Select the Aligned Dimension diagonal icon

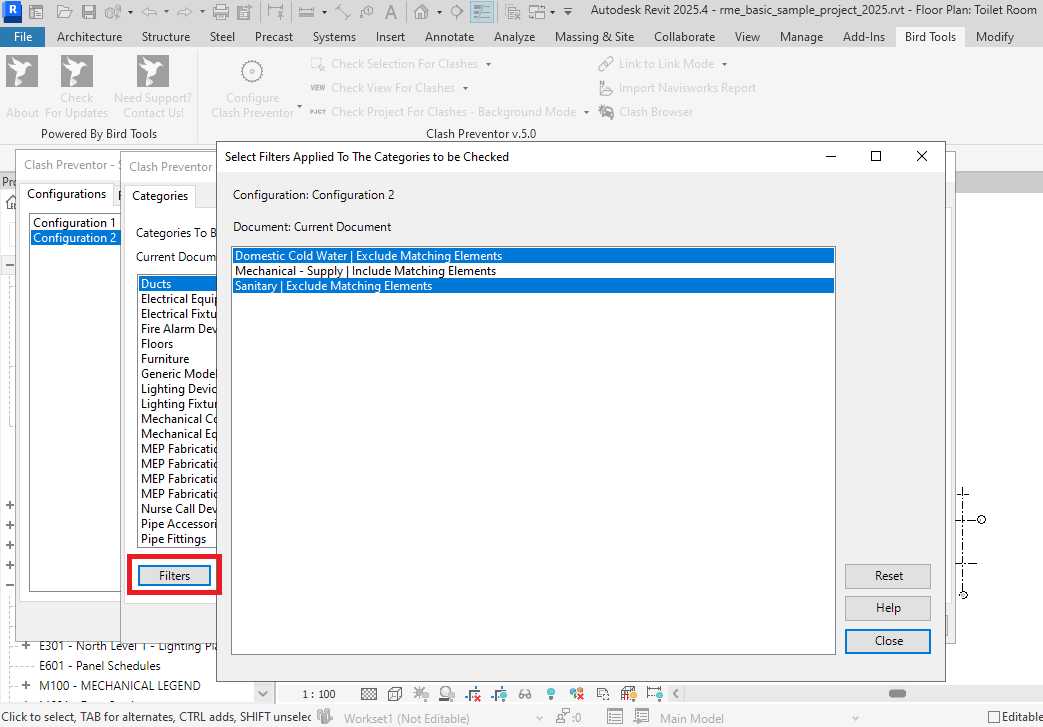click(342, 11)
